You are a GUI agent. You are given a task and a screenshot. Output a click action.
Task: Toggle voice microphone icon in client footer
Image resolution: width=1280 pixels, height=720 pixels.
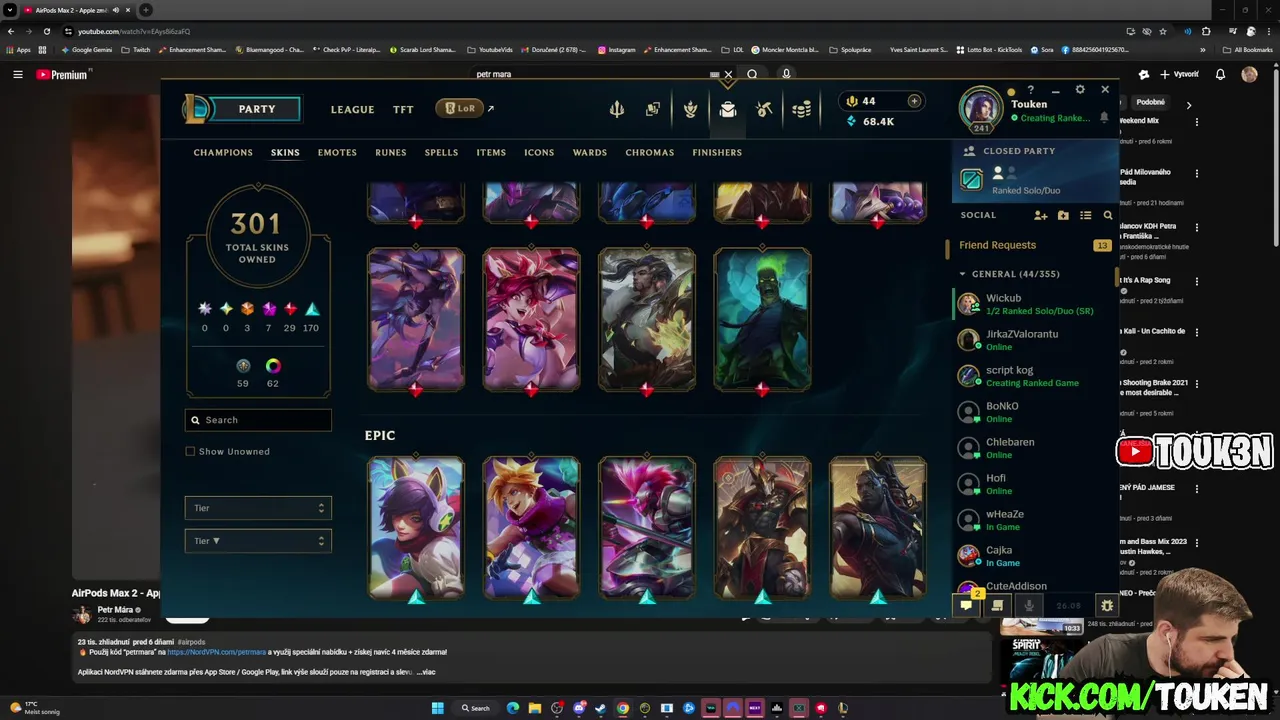1028,605
